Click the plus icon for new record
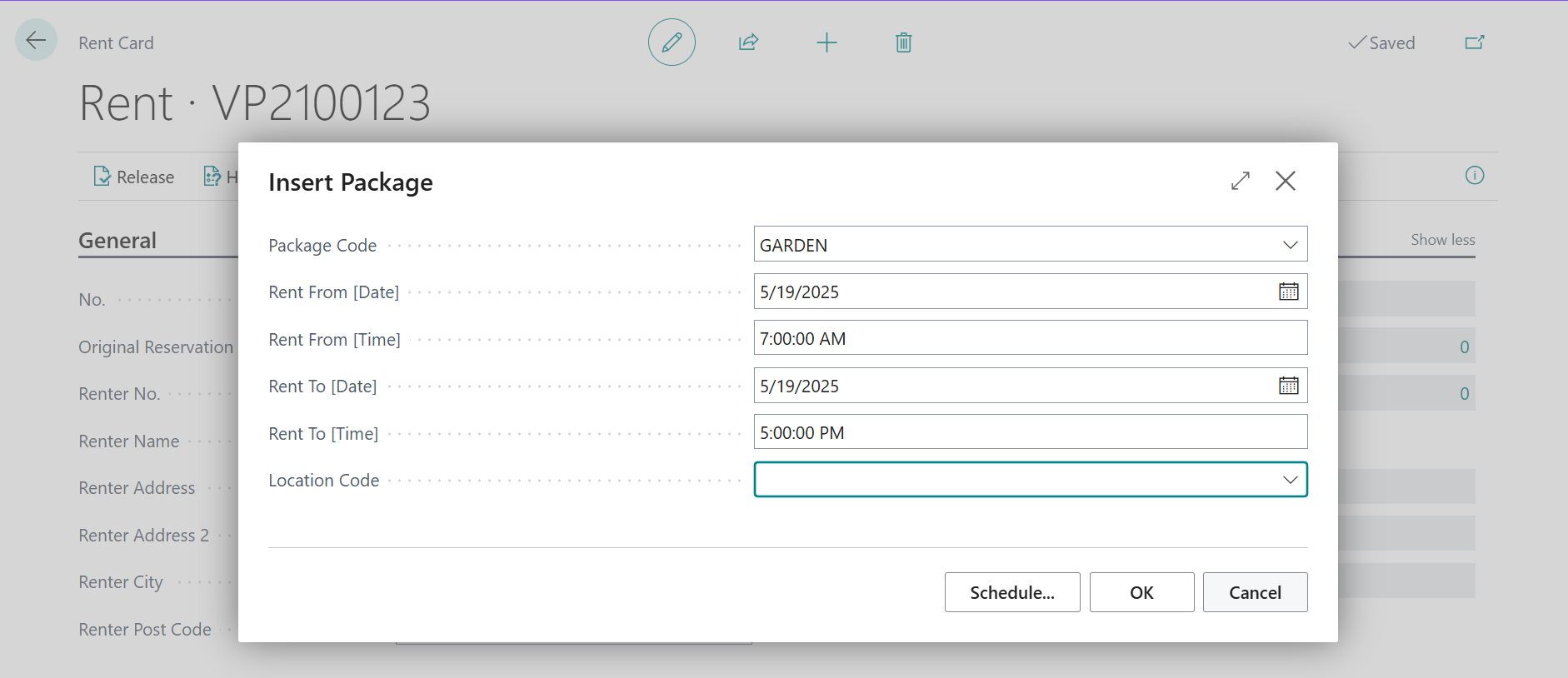 (x=826, y=42)
